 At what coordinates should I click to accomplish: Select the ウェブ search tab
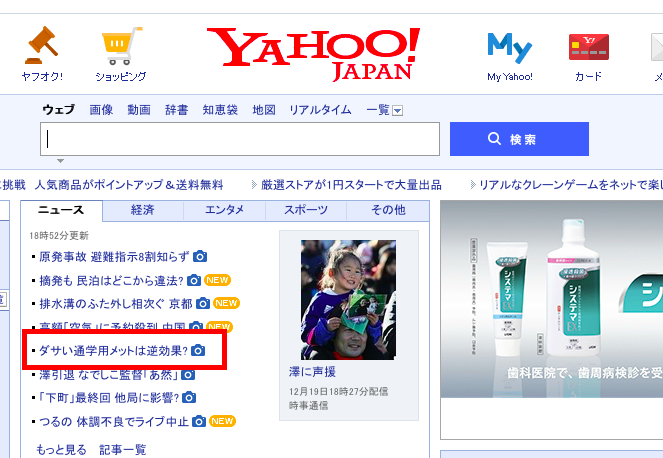click(58, 110)
